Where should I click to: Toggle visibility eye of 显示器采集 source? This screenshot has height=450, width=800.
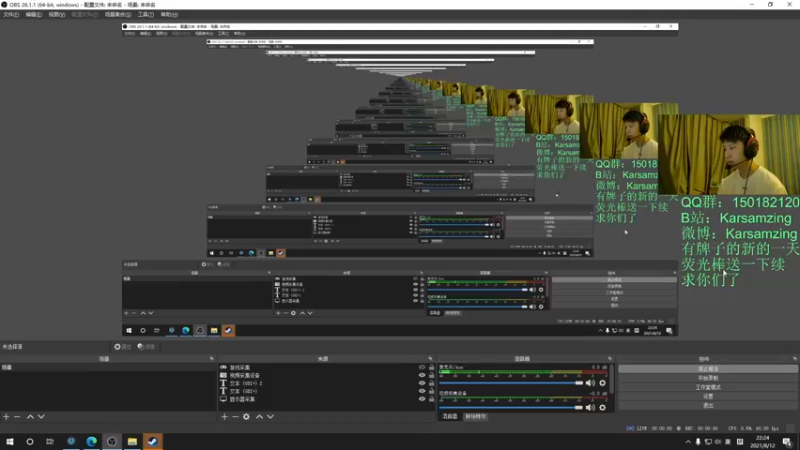pyautogui.click(x=422, y=399)
